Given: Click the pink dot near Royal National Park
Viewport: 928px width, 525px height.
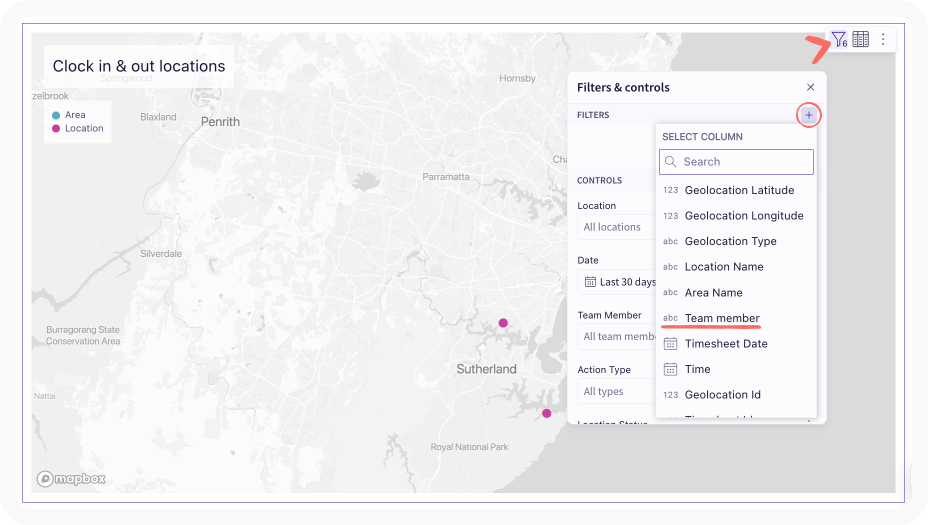Looking at the screenshot, I should click(x=547, y=413).
